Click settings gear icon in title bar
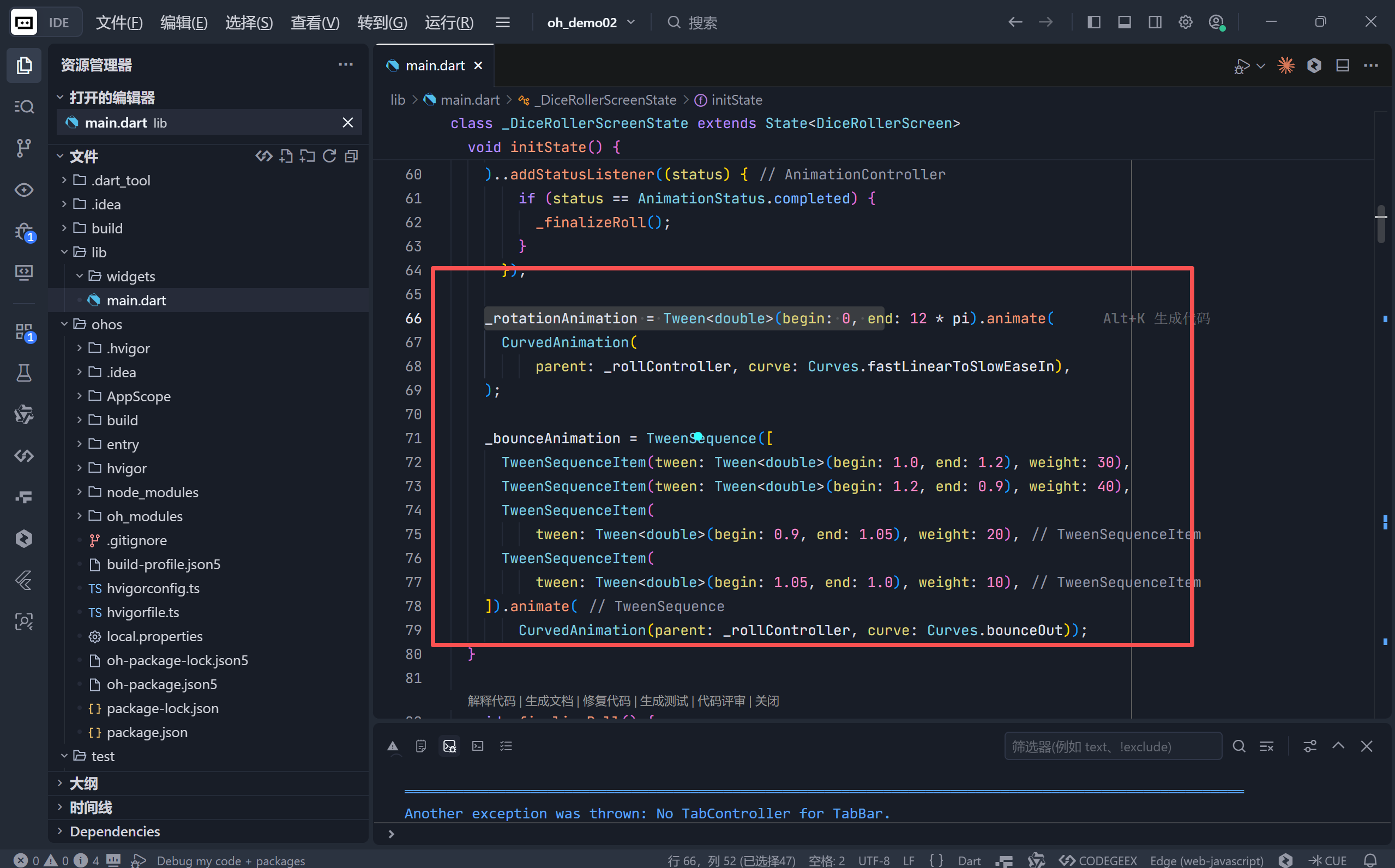The image size is (1395, 868). click(1186, 22)
